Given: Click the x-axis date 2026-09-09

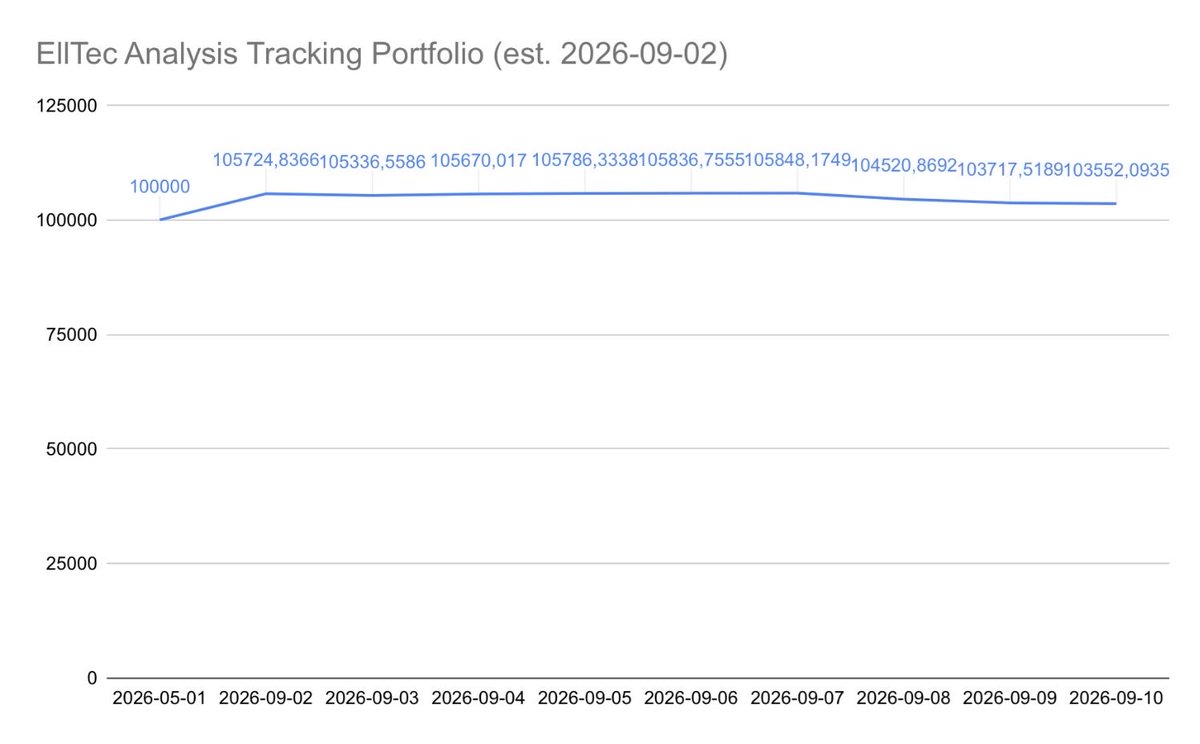Looking at the screenshot, I should pyautogui.click(x=1009, y=699).
